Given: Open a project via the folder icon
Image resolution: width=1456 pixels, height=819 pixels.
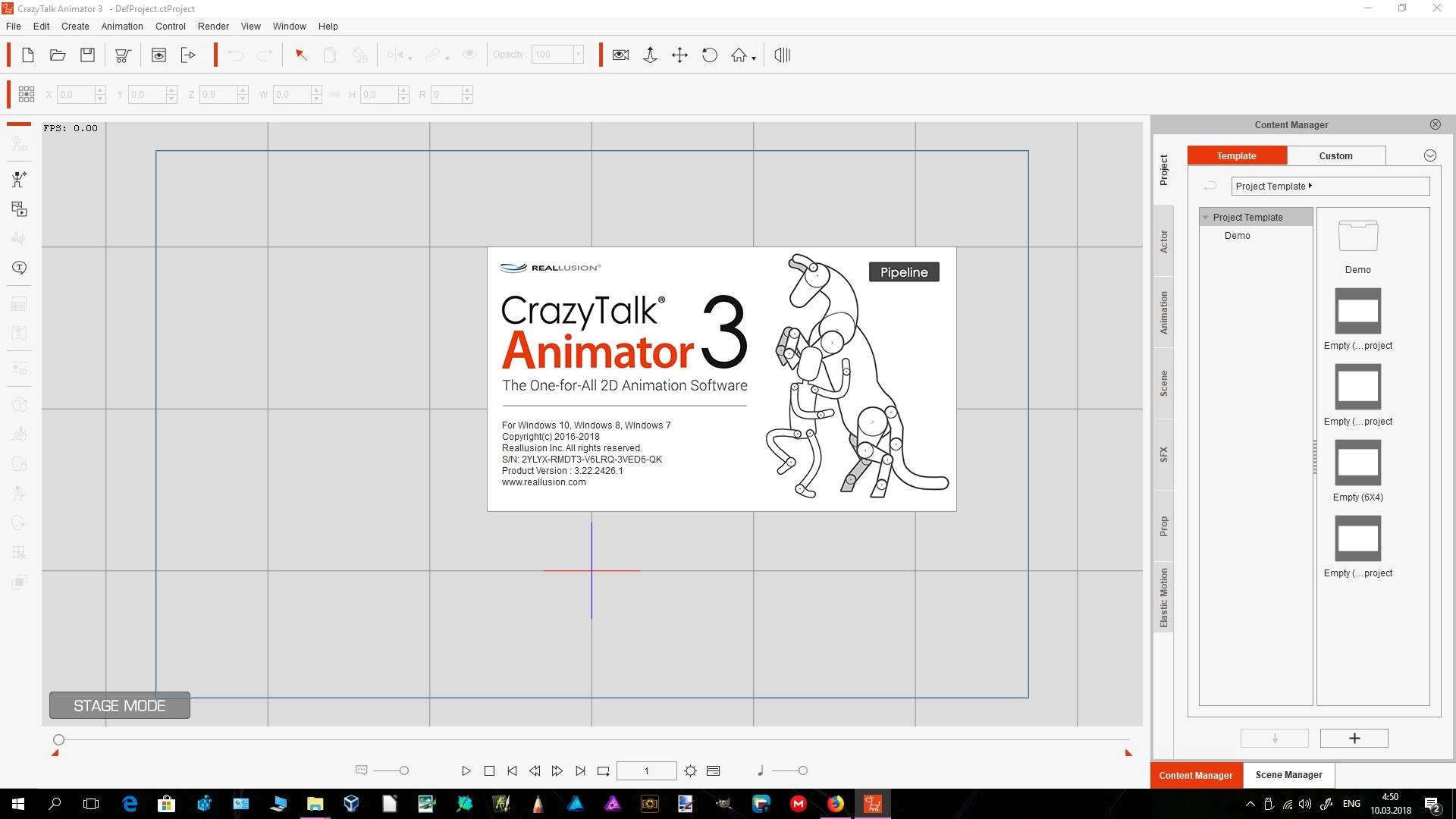Looking at the screenshot, I should 58,55.
